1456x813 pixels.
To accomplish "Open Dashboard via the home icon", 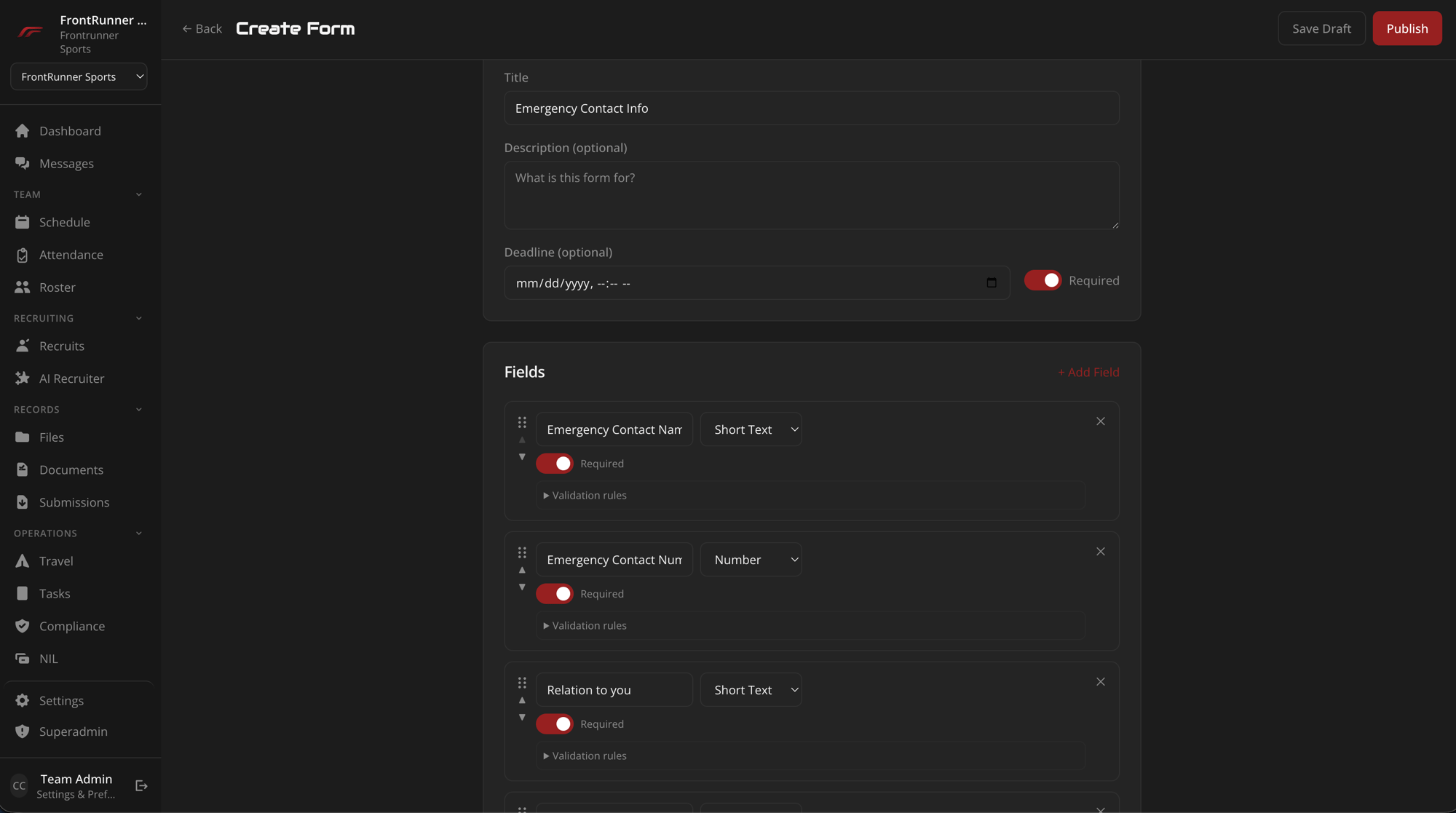I will coord(23,131).
